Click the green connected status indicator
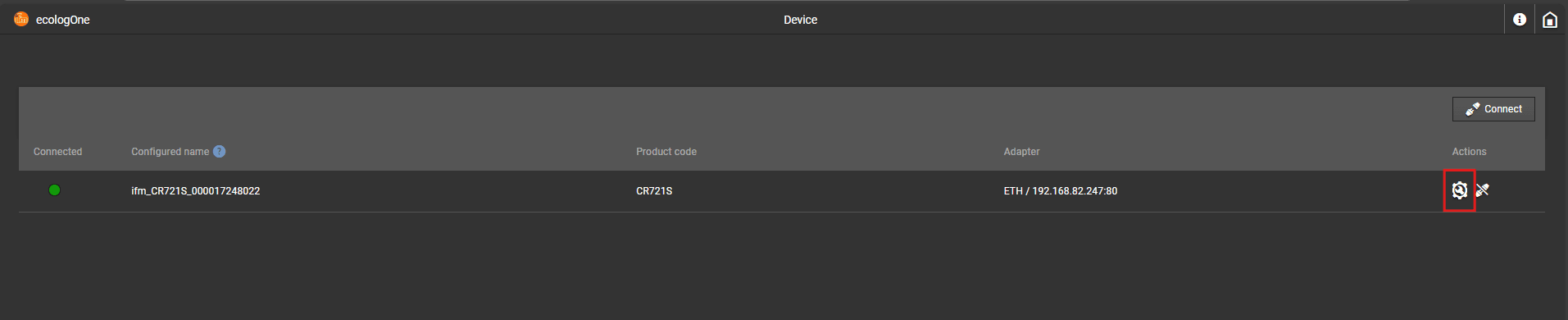 (54, 190)
